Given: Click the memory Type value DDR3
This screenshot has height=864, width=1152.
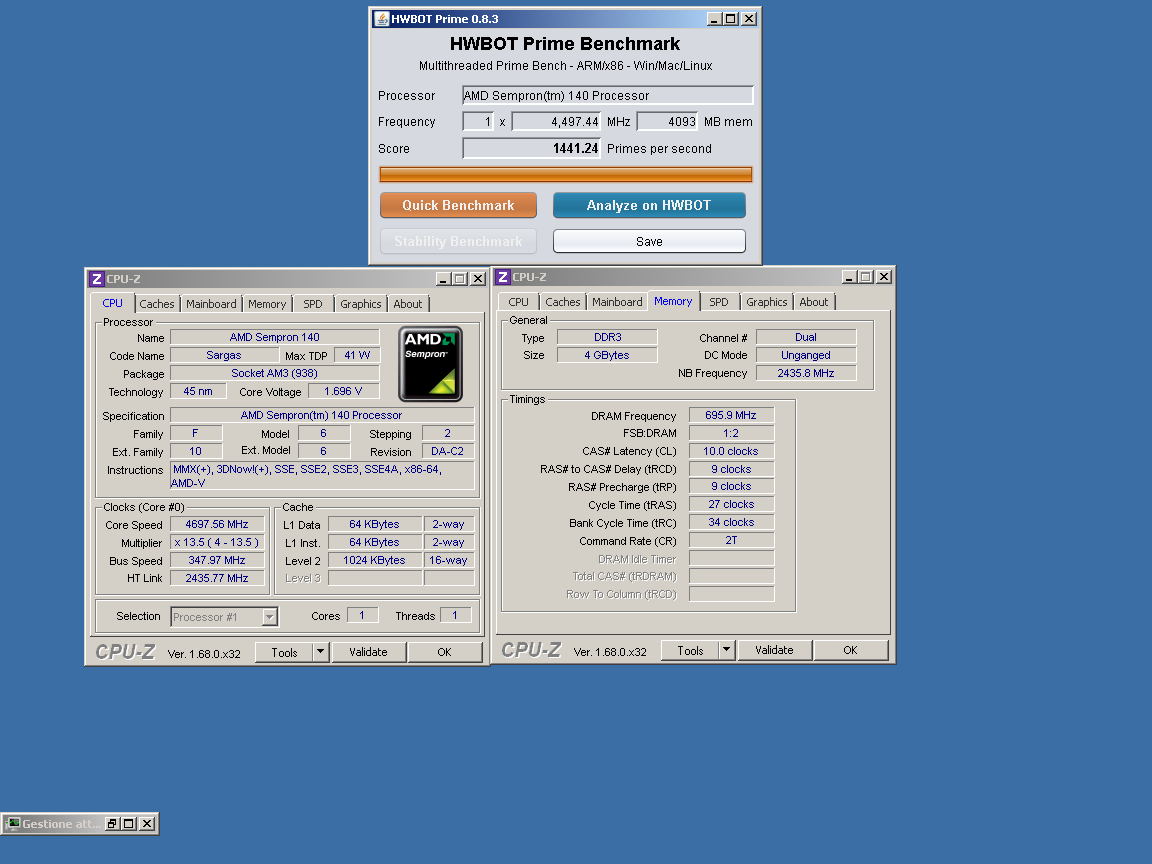Looking at the screenshot, I should click(x=608, y=337).
